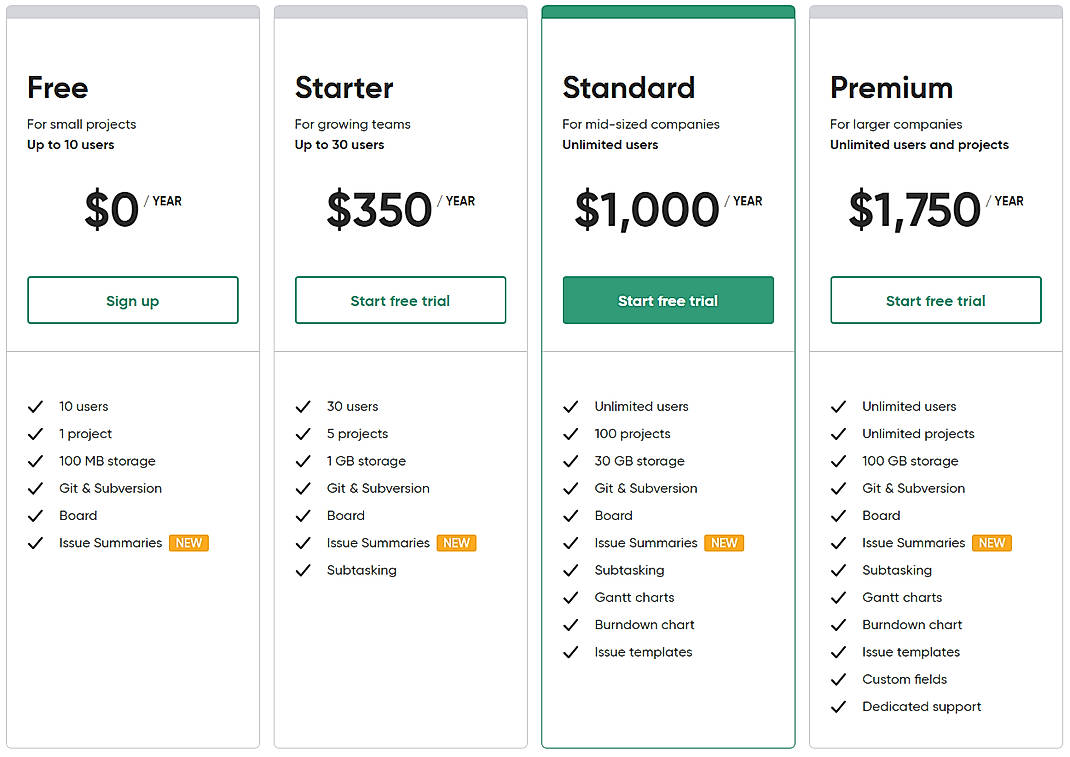Click Sign up on the Free plan
The image size is (1070, 757).
(x=132, y=300)
